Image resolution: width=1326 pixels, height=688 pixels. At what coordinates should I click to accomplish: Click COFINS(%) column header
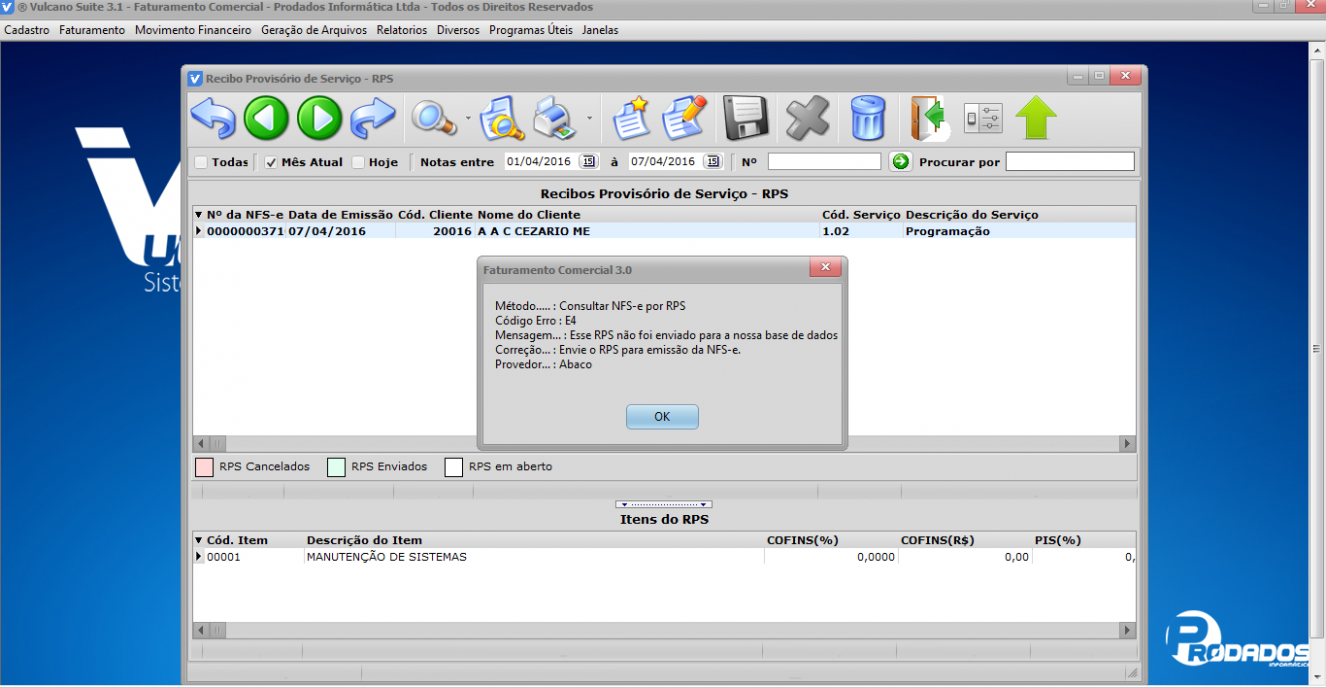(x=802, y=540)
